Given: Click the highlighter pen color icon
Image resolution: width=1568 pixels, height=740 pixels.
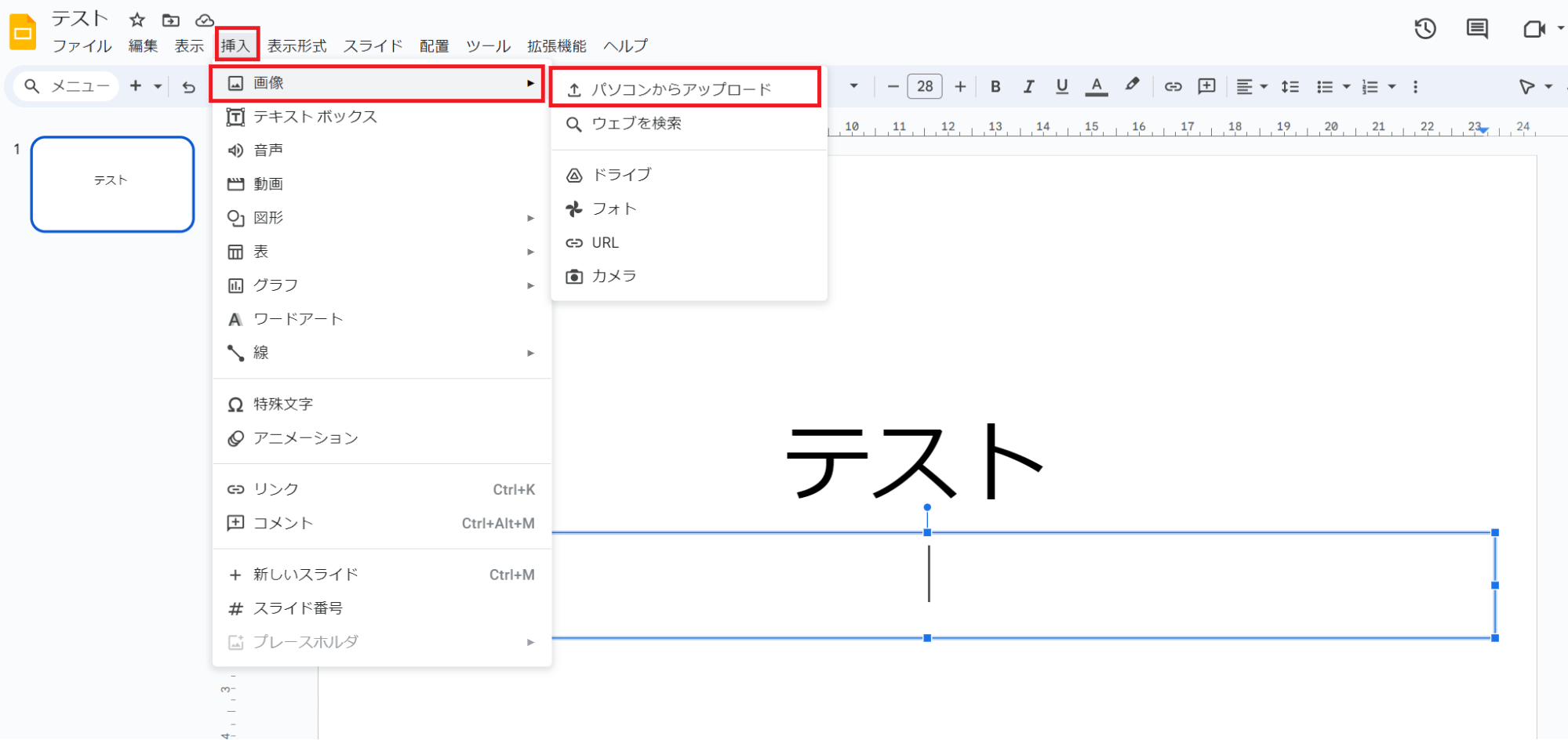Looking at the screenshot, I should [1131, 85].
